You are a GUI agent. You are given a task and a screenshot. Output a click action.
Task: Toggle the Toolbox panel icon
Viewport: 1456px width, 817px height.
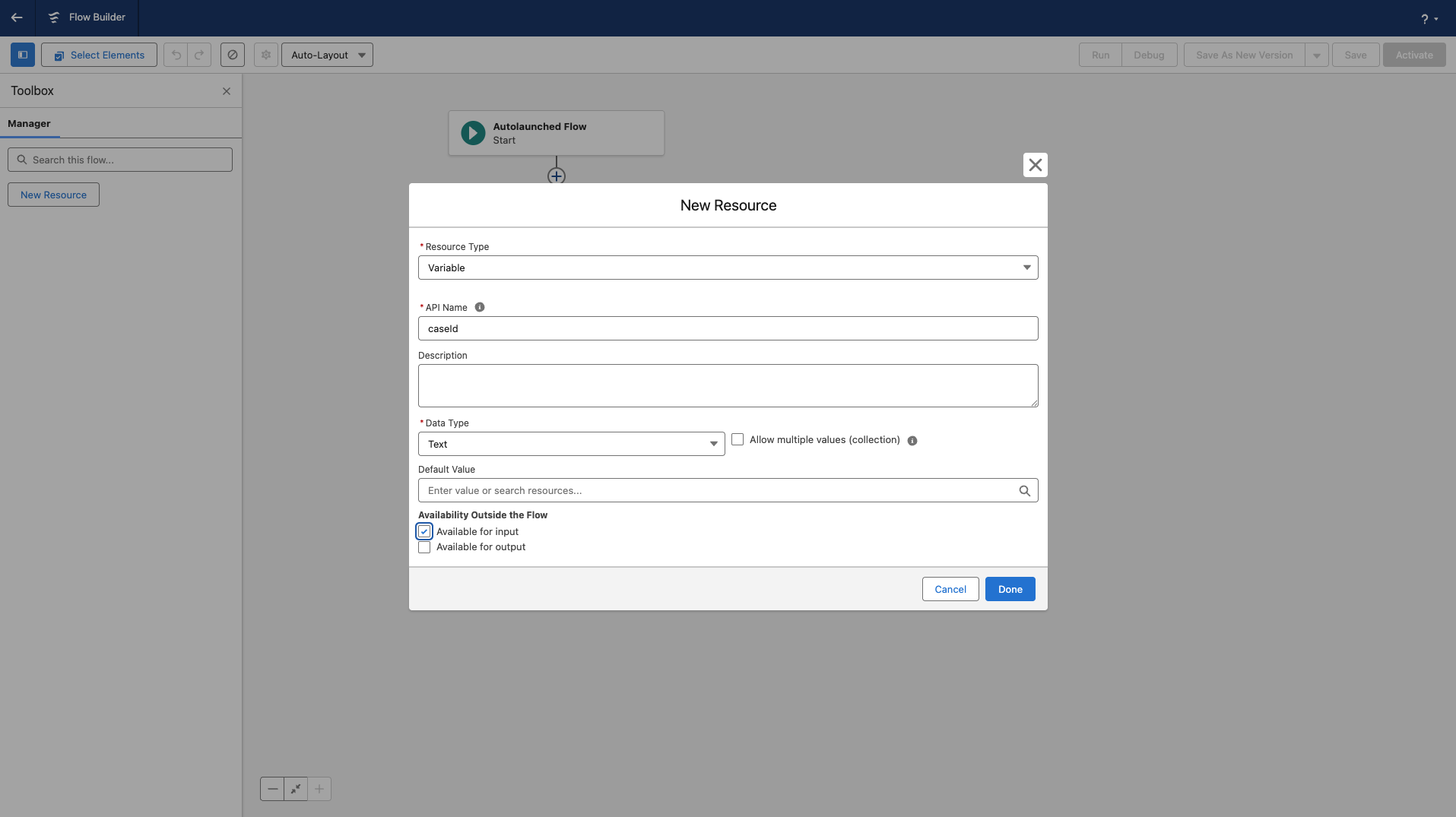23,55
